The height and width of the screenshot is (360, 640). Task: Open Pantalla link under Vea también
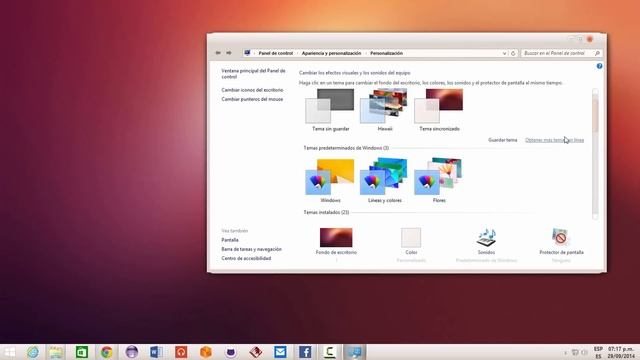[x=230, y=240]
